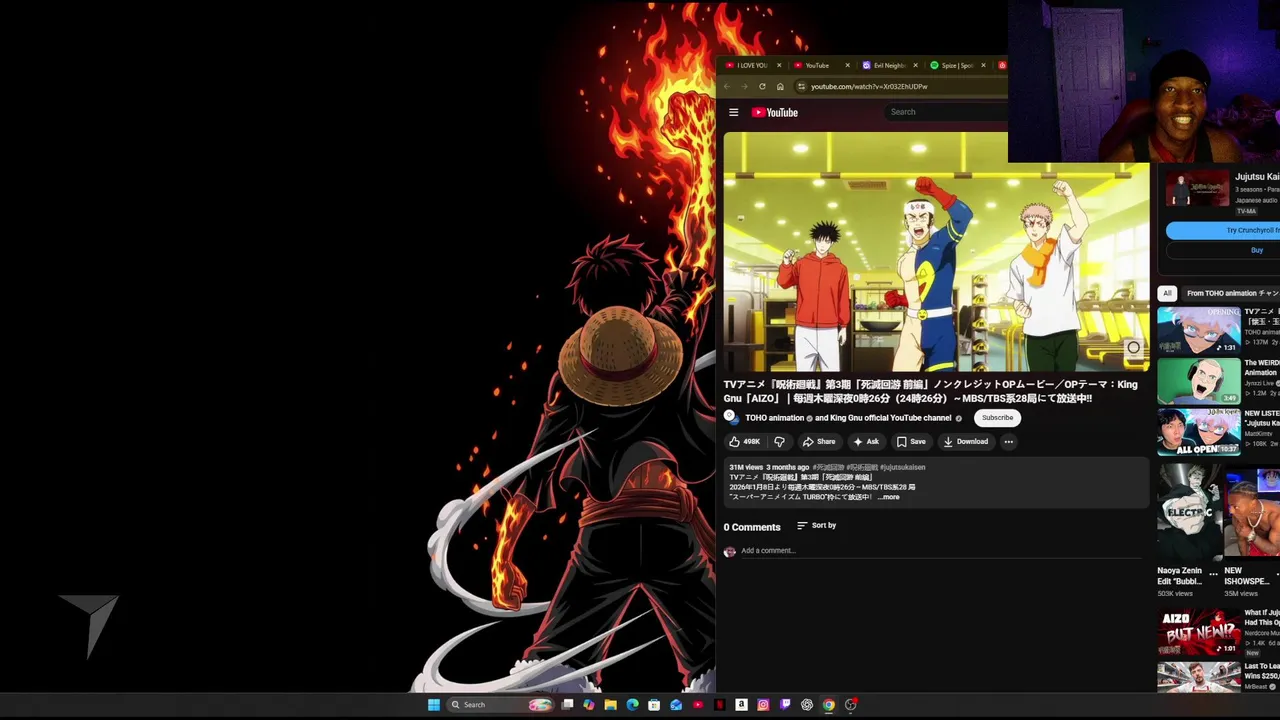
Task: Click the video player frame
Action: pos(936,251)
